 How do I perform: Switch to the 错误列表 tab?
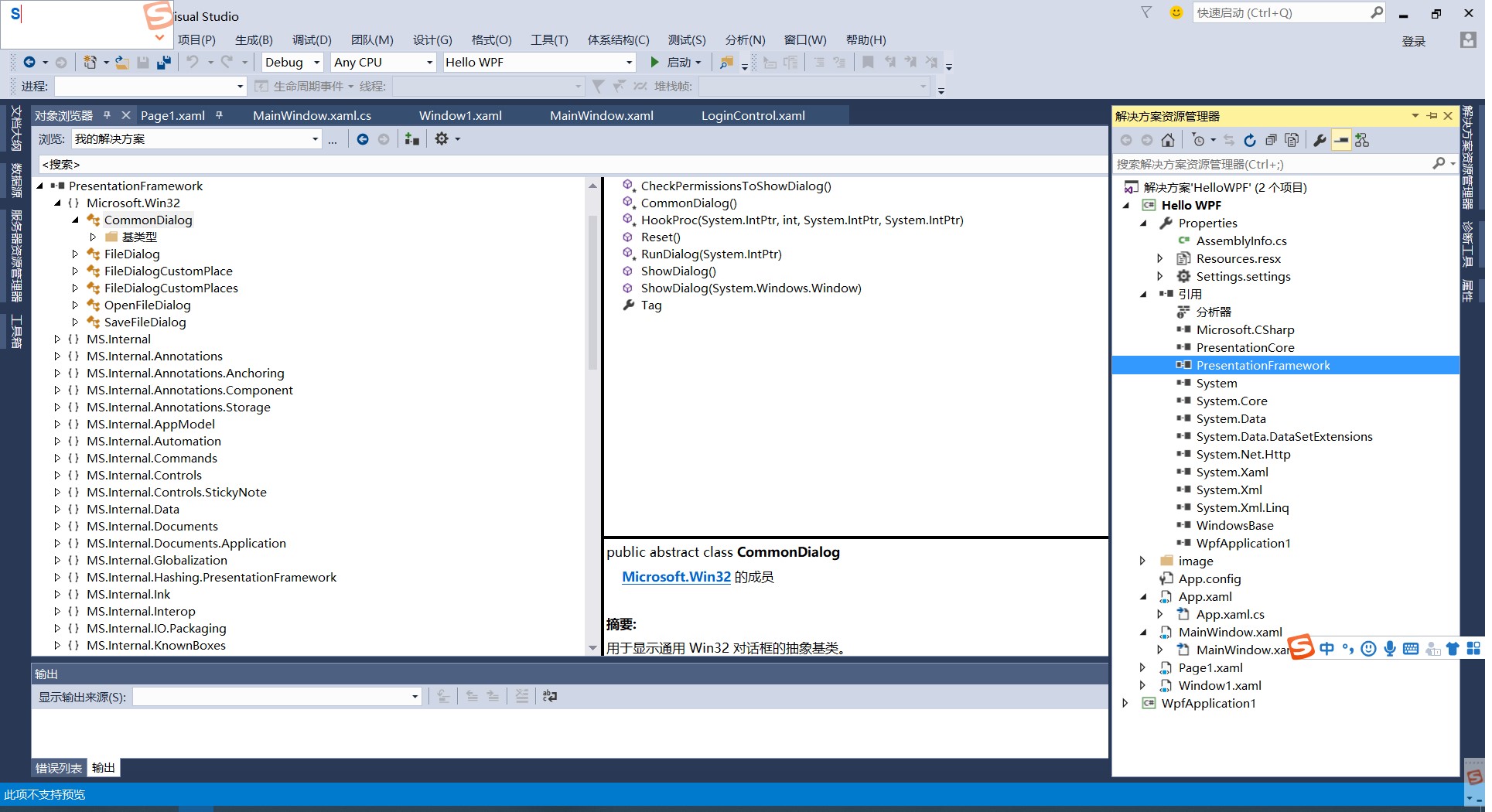59,768
